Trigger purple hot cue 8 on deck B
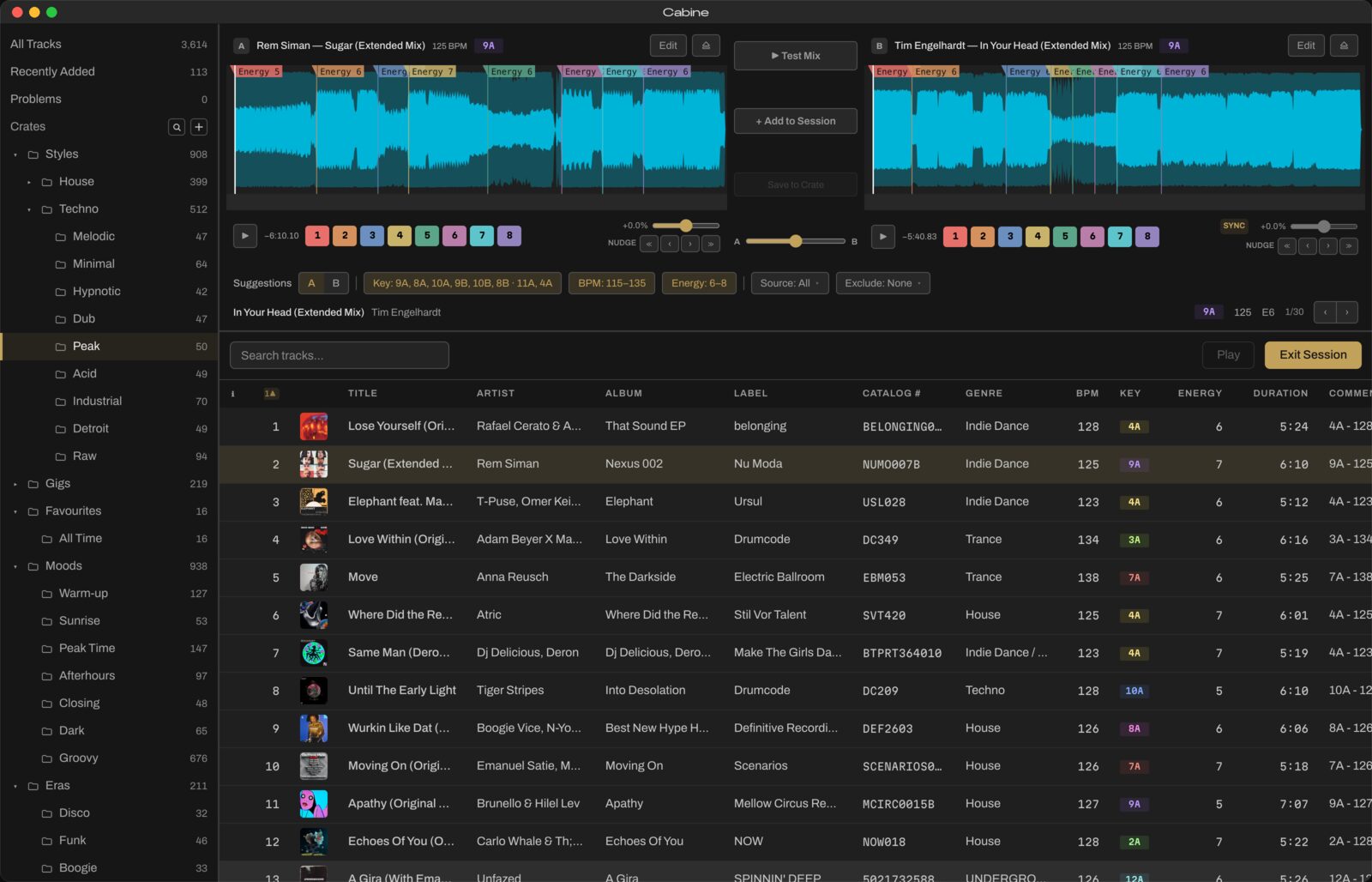This screenshot has height=882, width=1372. tap(1147, 236)
